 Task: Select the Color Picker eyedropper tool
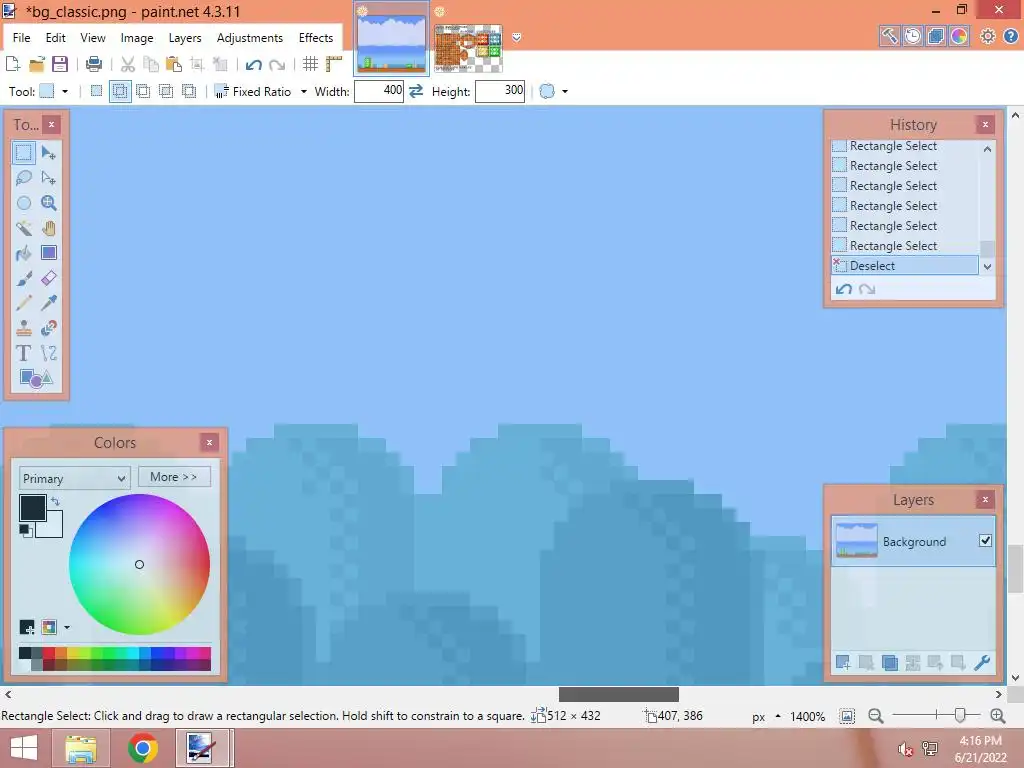[48, 303]
